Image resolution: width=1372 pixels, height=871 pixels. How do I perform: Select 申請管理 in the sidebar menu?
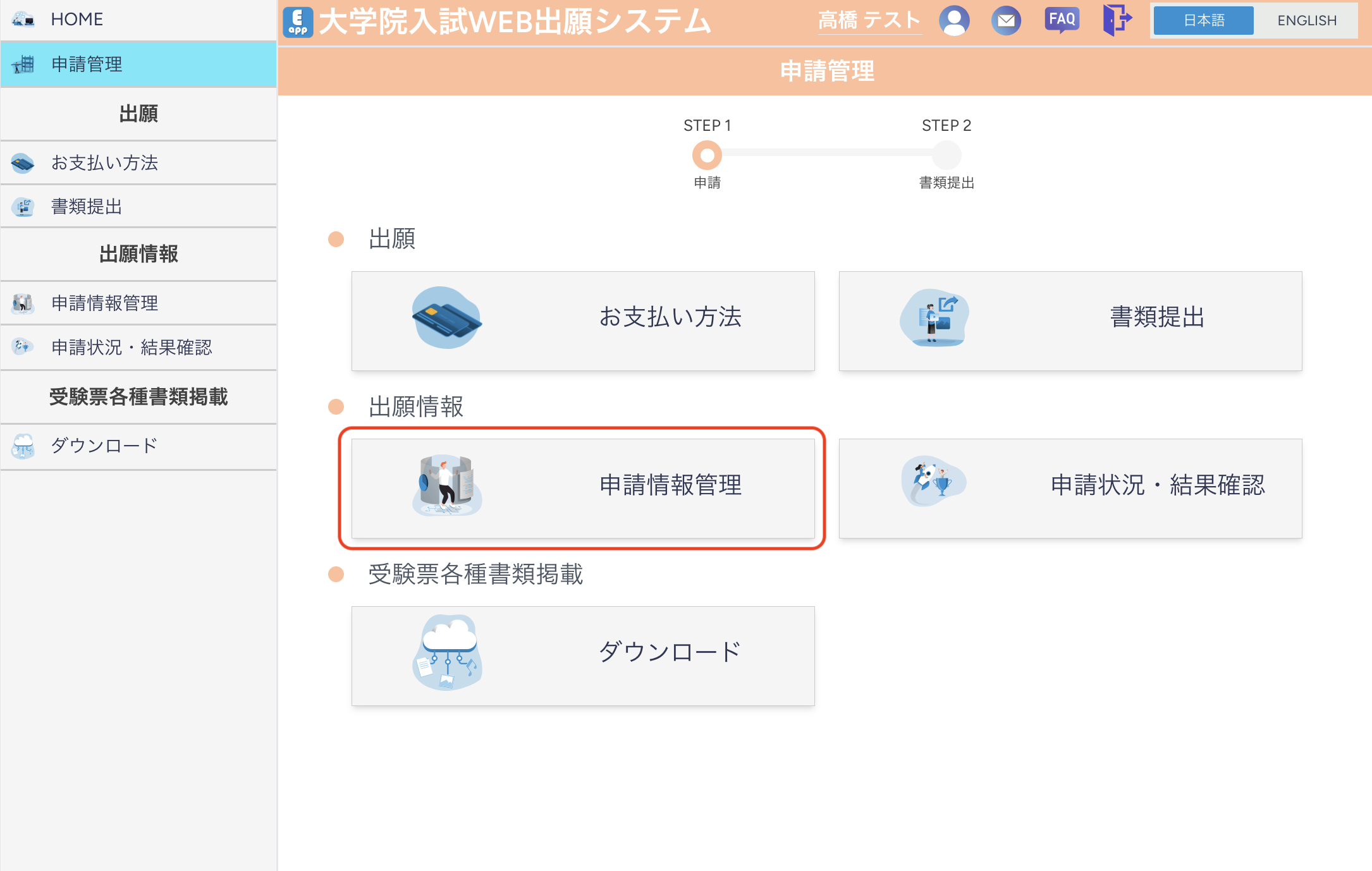87,64
